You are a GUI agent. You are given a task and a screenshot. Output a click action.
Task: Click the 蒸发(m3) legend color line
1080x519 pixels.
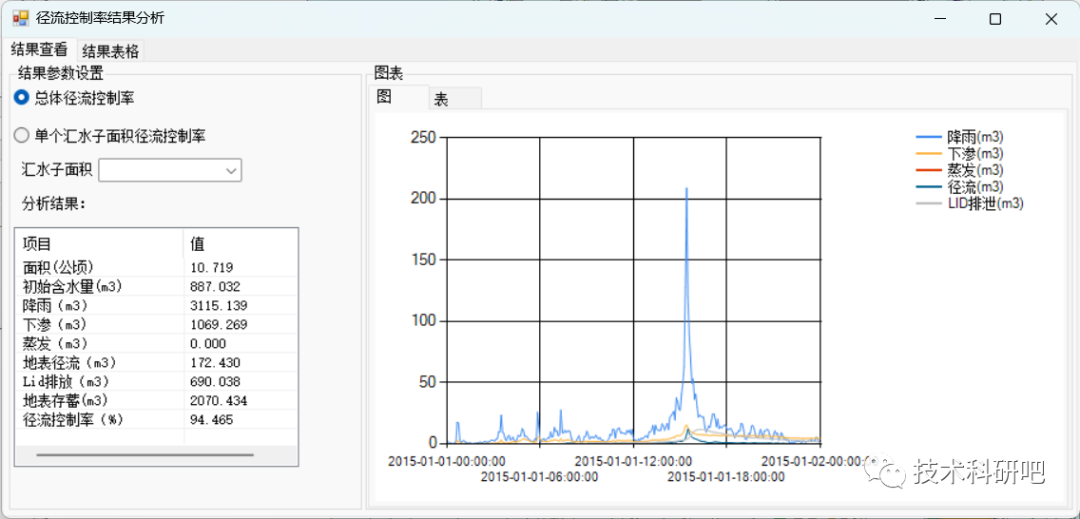928,170
